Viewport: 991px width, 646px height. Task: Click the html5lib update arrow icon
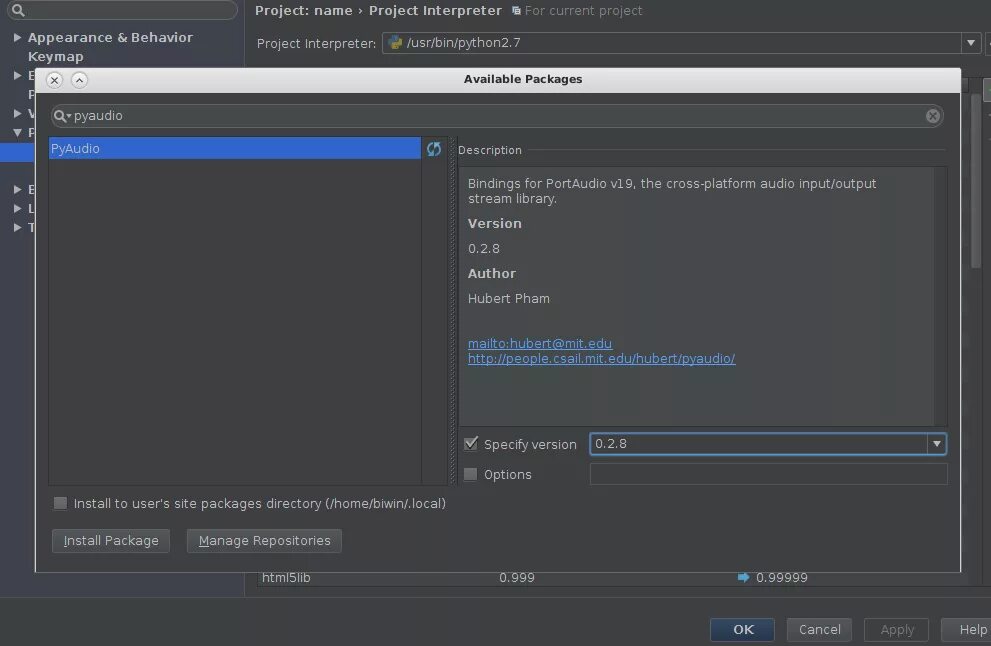click(x=743, y=577)
